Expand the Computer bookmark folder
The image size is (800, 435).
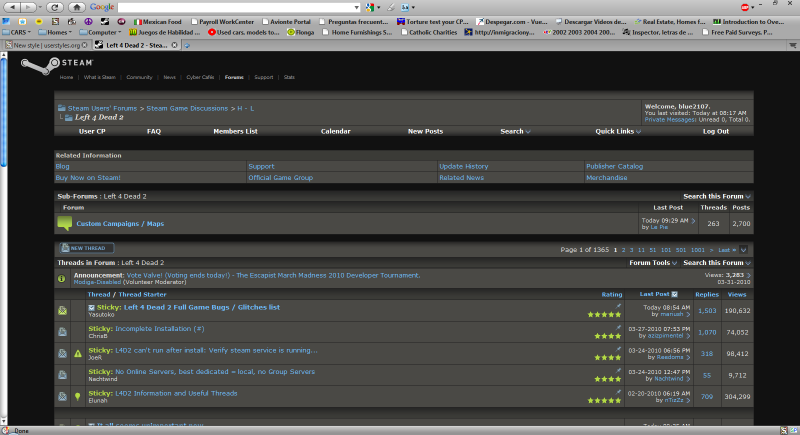[101, 32]
